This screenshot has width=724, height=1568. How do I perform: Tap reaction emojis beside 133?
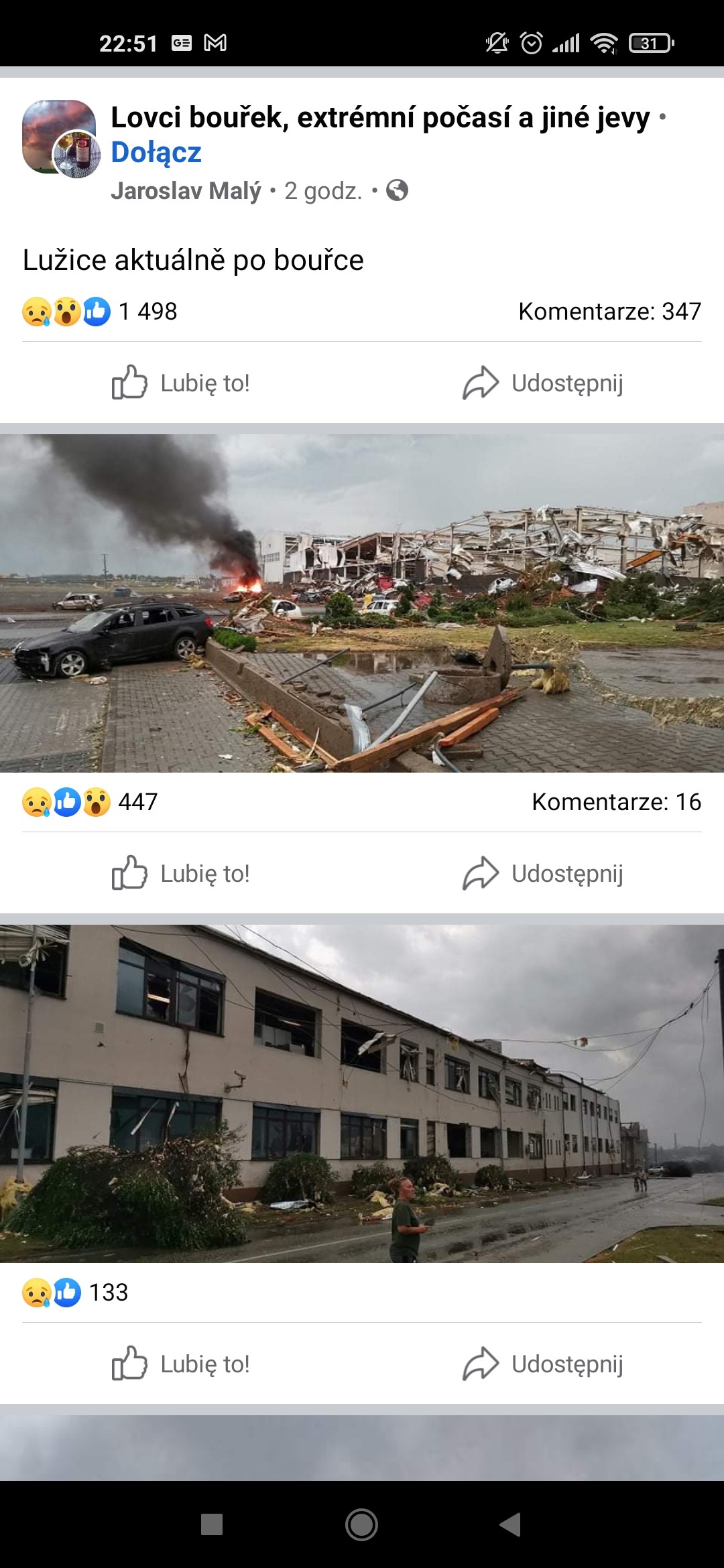point(52,1293)
